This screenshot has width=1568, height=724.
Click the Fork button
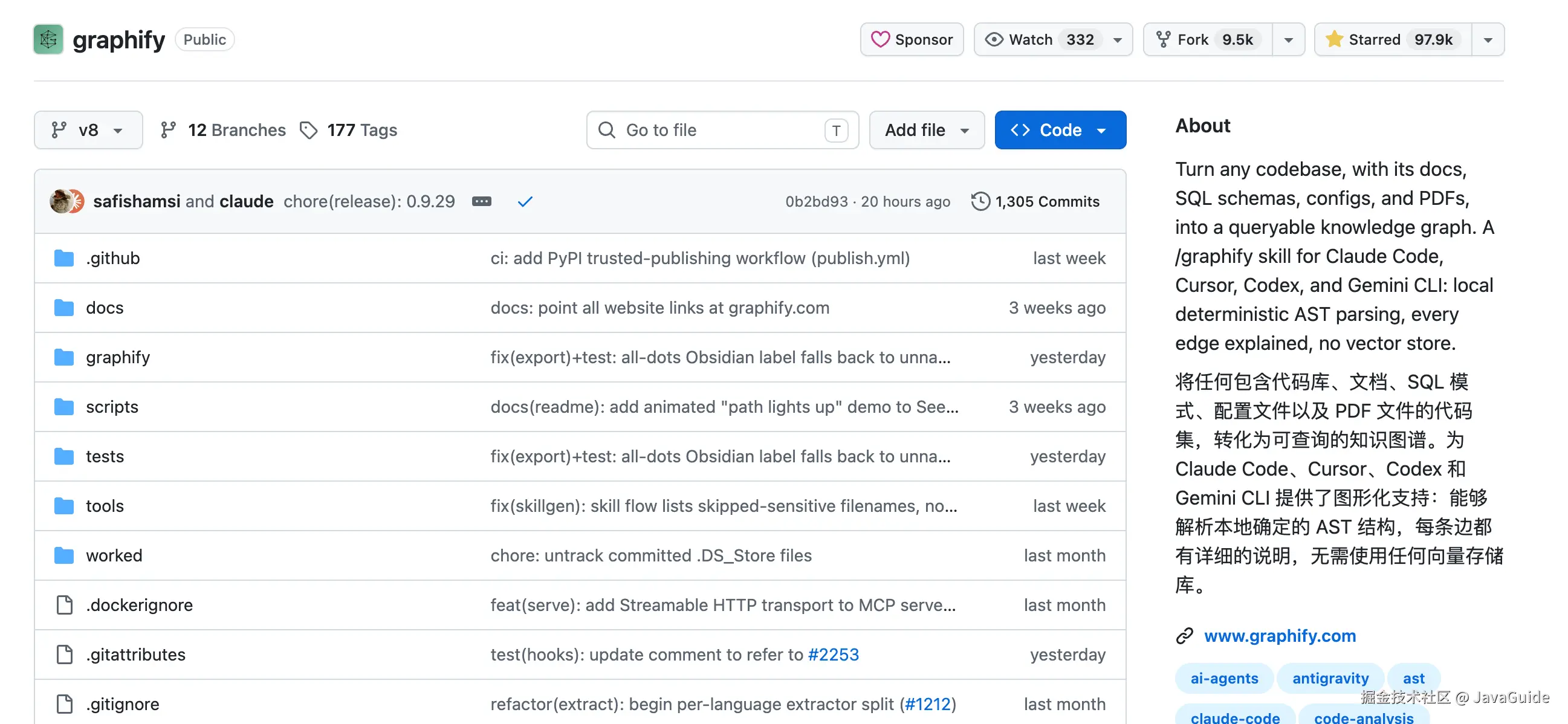pyautogui.click(x=1208, y=39)
